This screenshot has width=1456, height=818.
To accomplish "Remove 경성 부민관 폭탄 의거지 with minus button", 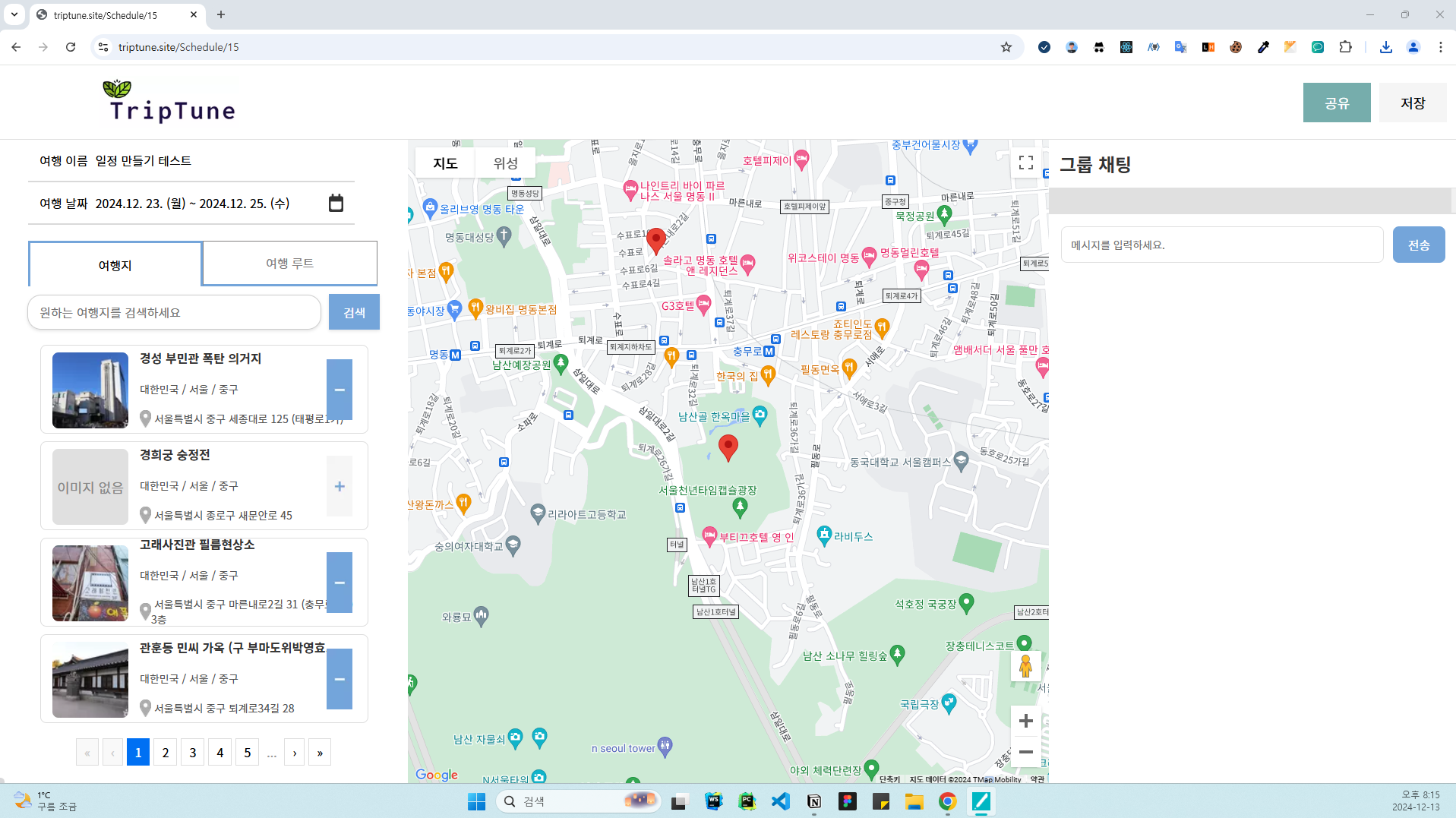I will (x=340, y=390).
